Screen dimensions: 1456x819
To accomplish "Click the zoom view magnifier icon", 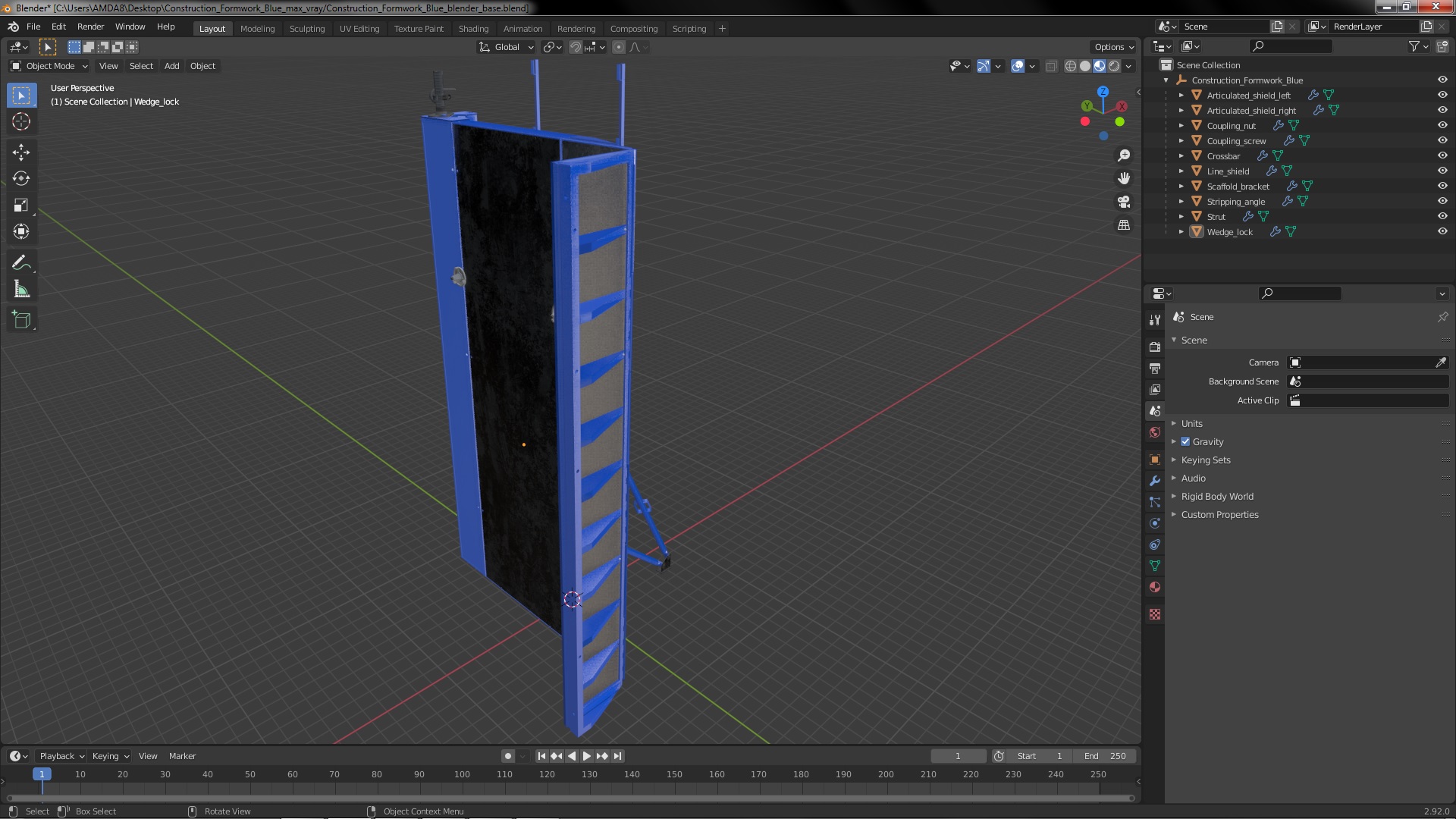I will pyautogui.click(x=1124, y=155).
